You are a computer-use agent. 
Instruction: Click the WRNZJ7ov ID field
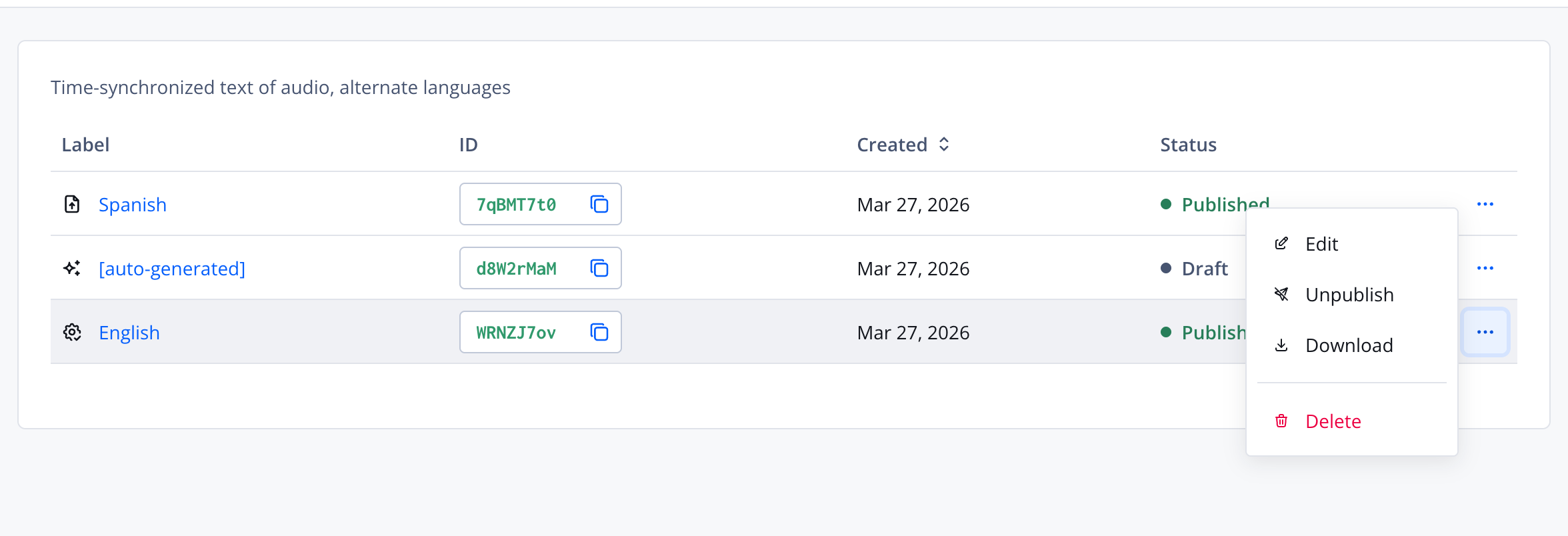[x=541, y=332]
